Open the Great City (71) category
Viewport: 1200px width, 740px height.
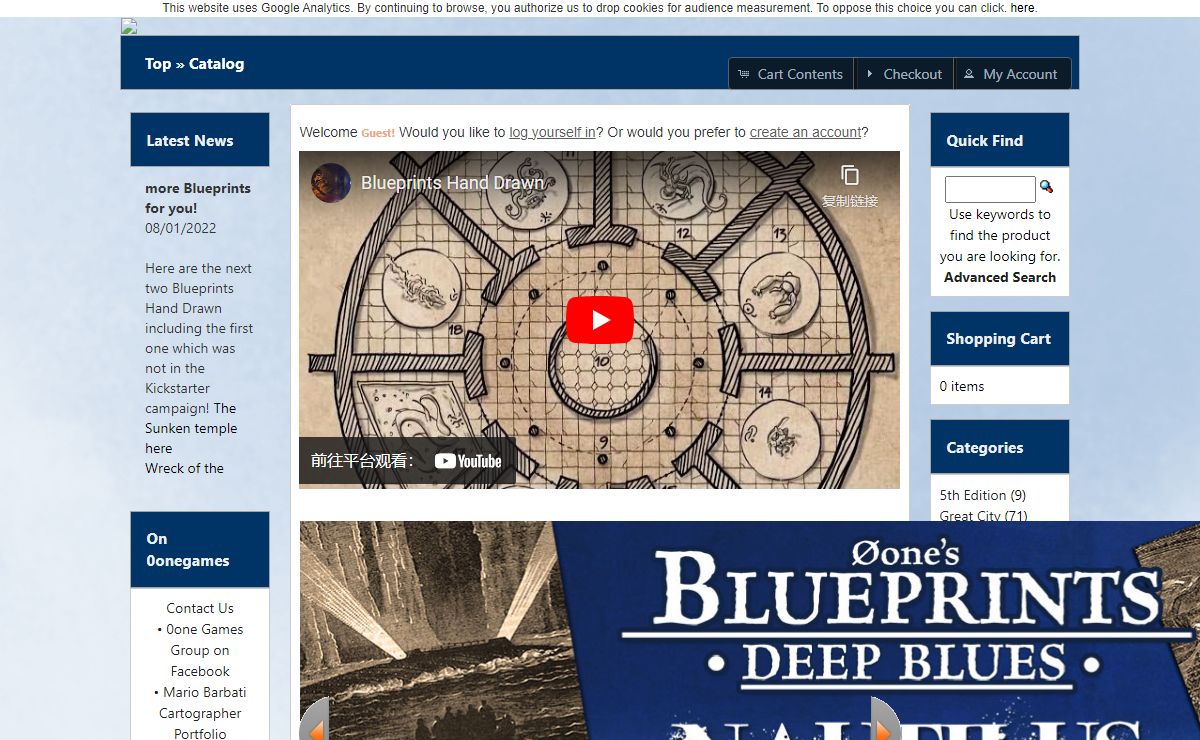coord(983,516)
